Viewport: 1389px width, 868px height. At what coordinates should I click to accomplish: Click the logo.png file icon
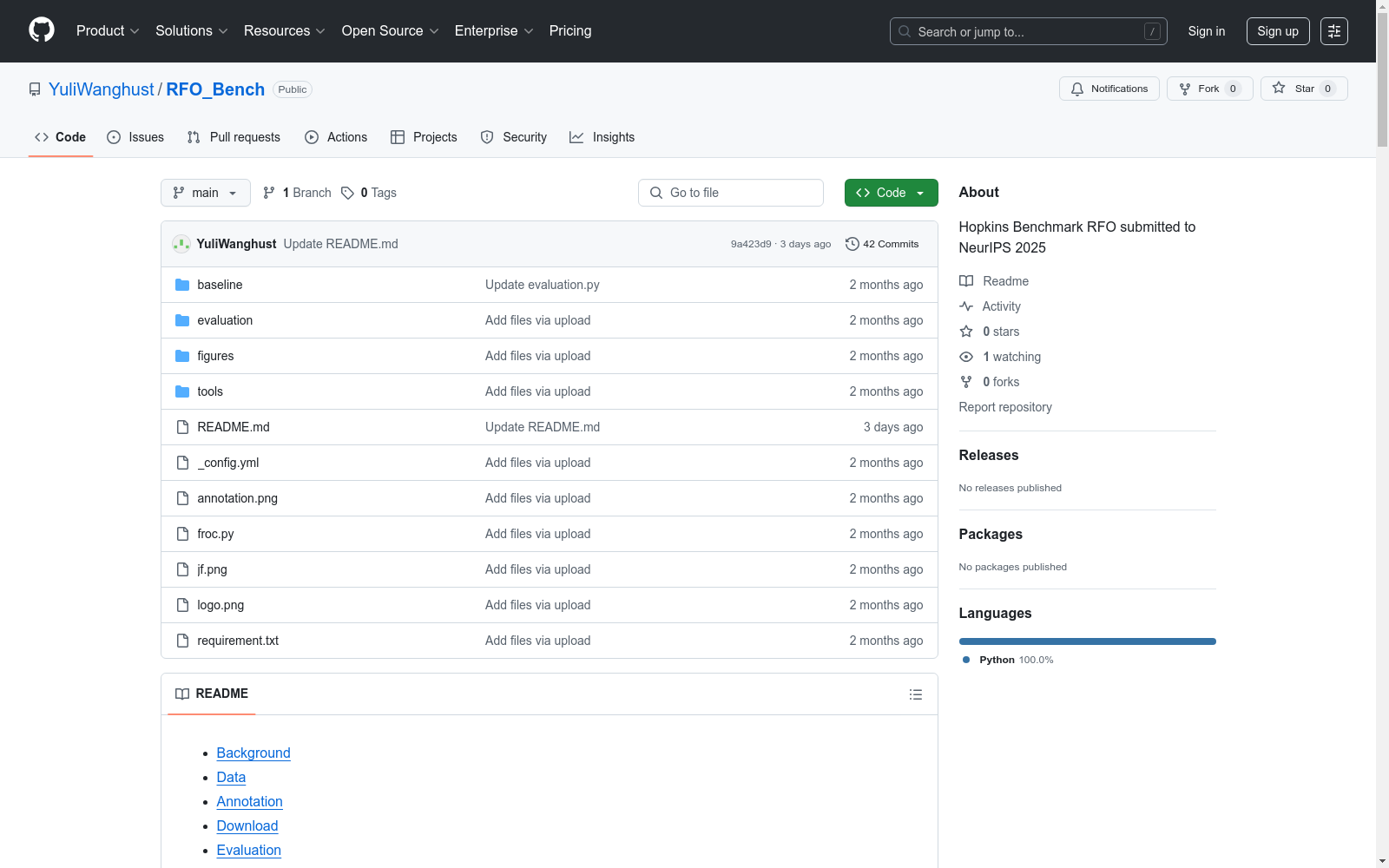point(182,605)
